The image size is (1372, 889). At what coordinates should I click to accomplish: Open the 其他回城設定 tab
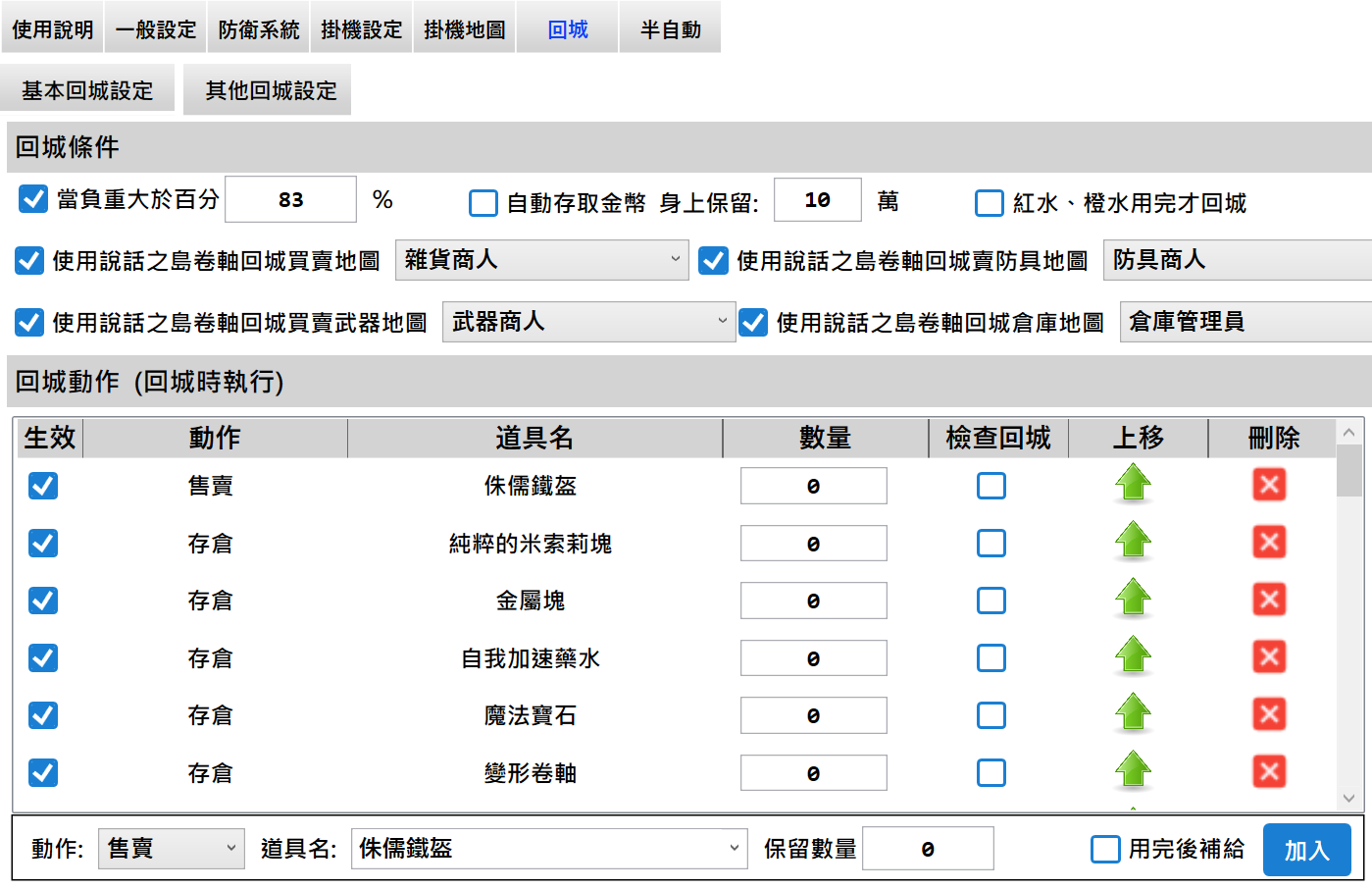coord(267,88)
